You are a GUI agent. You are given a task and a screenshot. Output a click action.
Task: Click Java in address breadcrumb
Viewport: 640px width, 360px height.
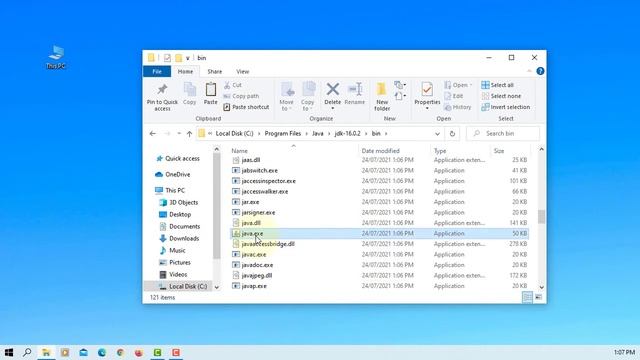coord(318,133)
